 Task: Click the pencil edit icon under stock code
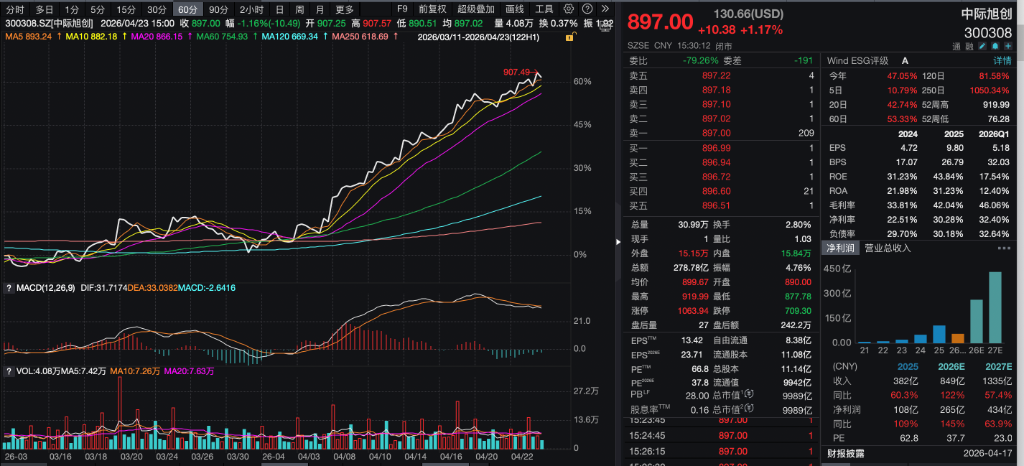click(984, 46)
